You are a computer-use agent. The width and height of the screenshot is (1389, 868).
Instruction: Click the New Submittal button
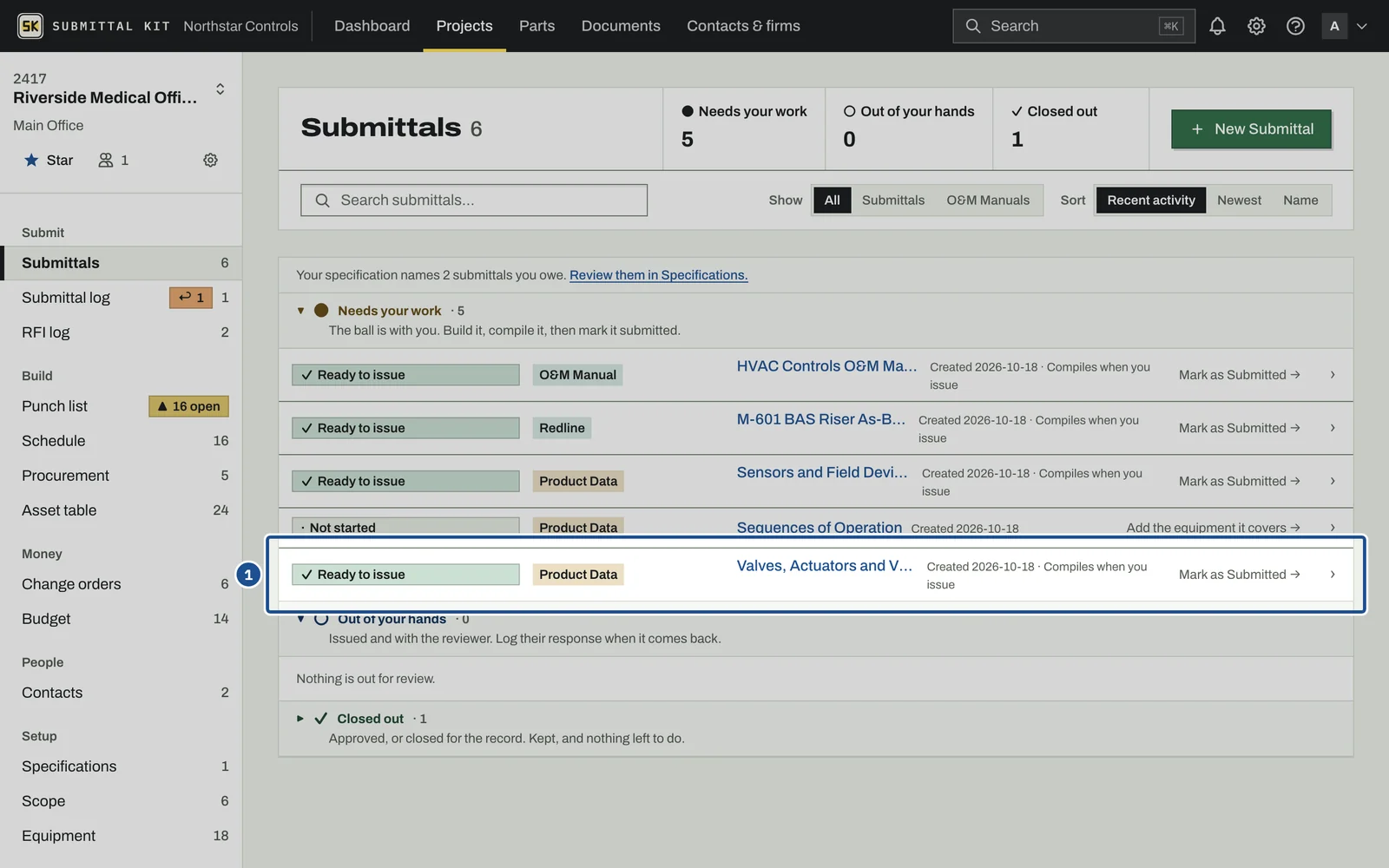pos(1251,128)
